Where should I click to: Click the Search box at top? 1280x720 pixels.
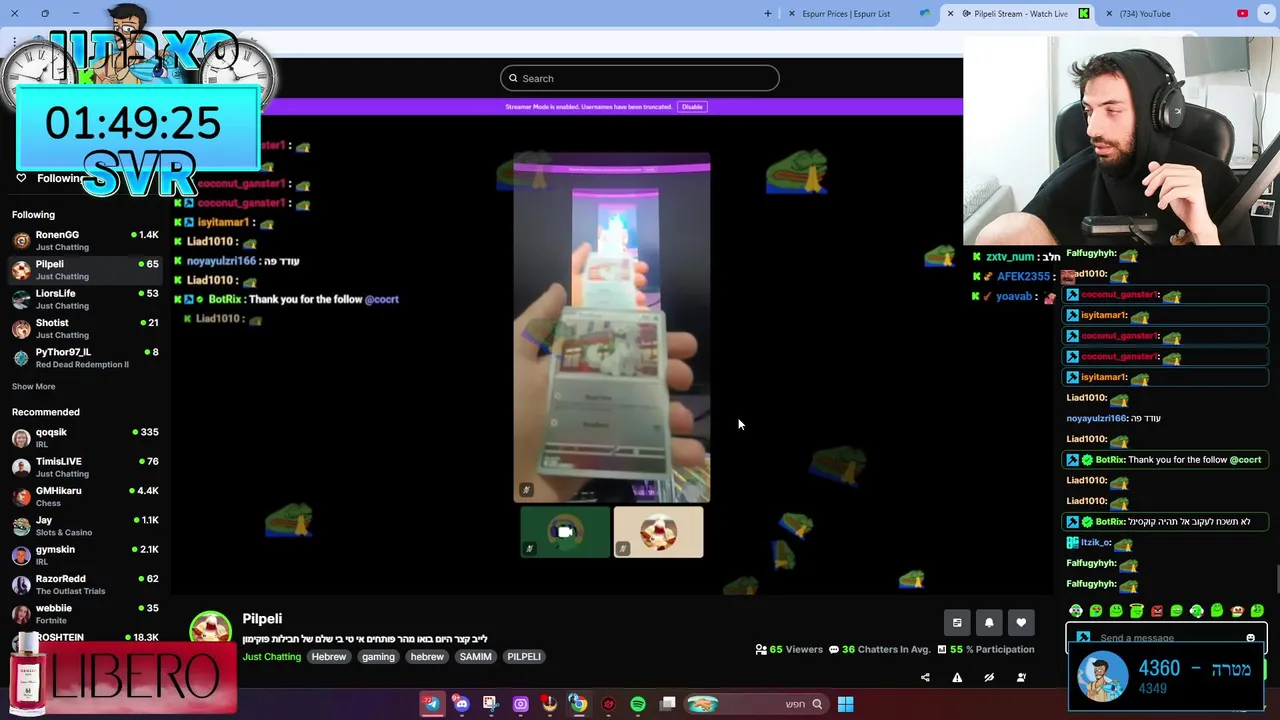[640, 78]
